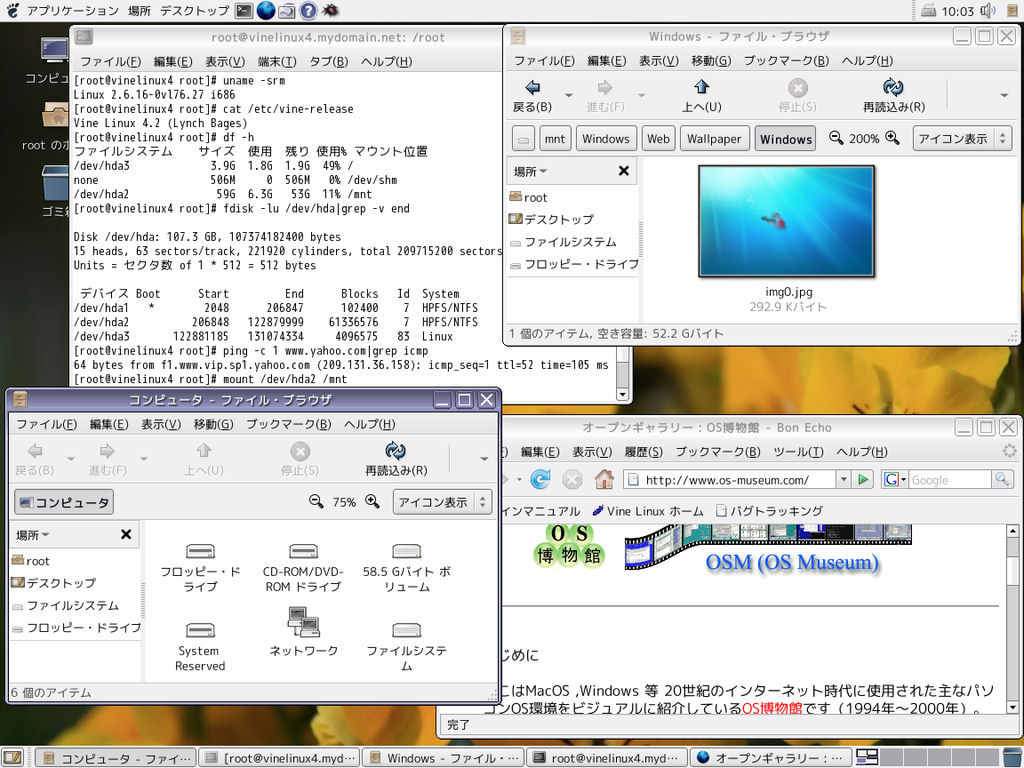
Task: Click the コンピュータ location path button
Action: (64, 502)
